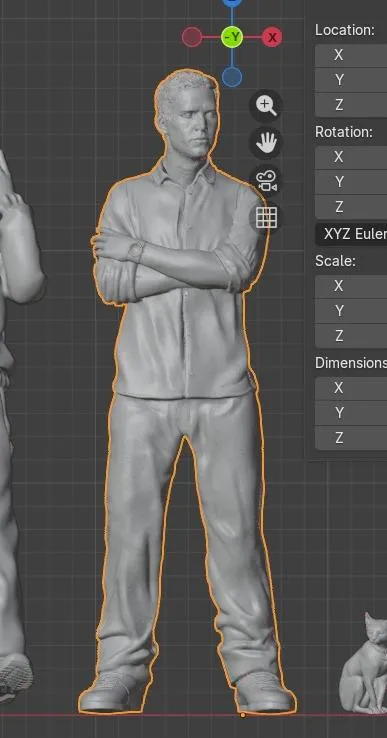Viewport: 387px width, 738px height.
Task: Click the Scale X field
Action: pyautogui.click(x=351, y=286)
